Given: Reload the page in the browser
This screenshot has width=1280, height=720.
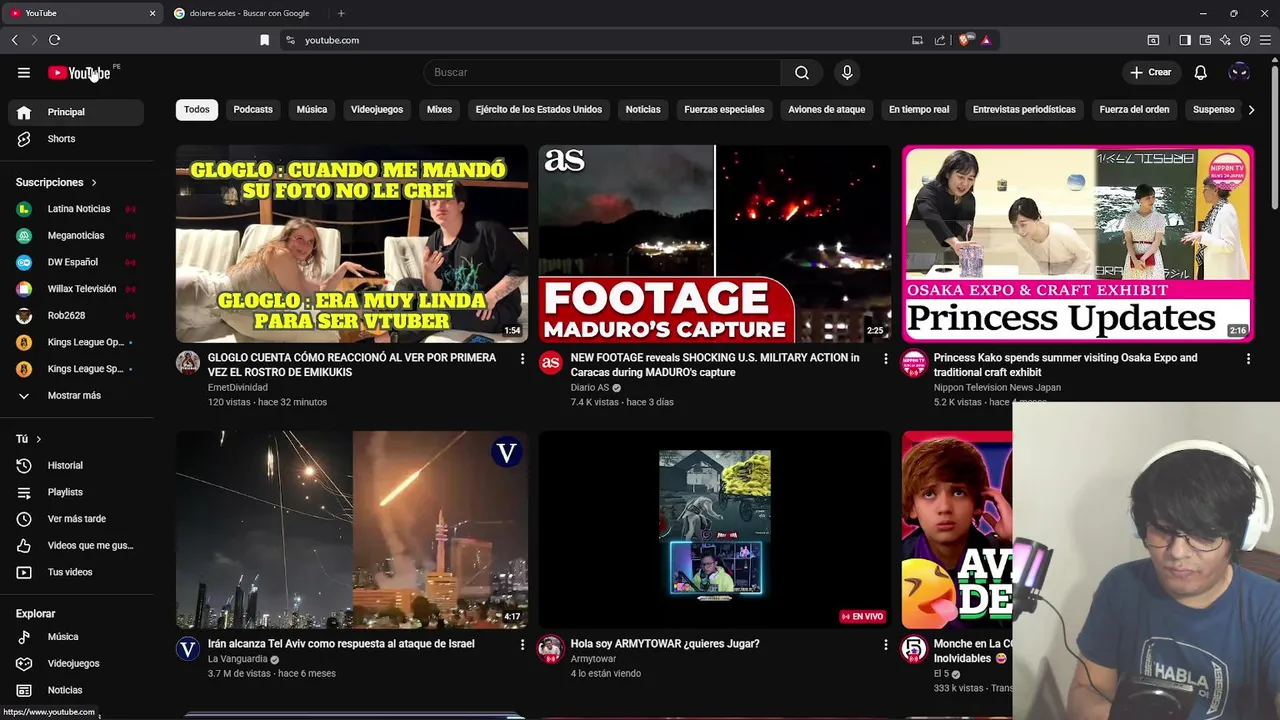Looking at the screenshot, I should (54, 40).
